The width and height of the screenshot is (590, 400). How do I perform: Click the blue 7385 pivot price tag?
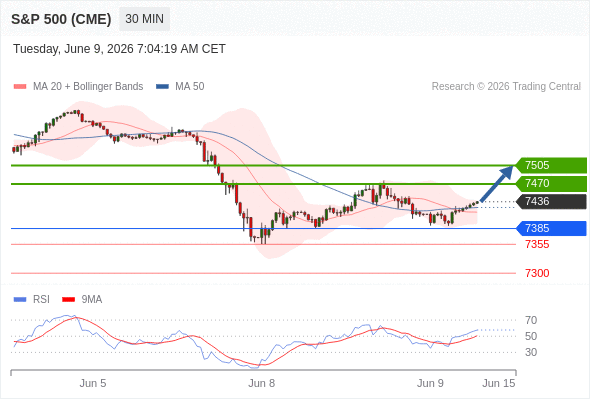click(x=551, y=228)
